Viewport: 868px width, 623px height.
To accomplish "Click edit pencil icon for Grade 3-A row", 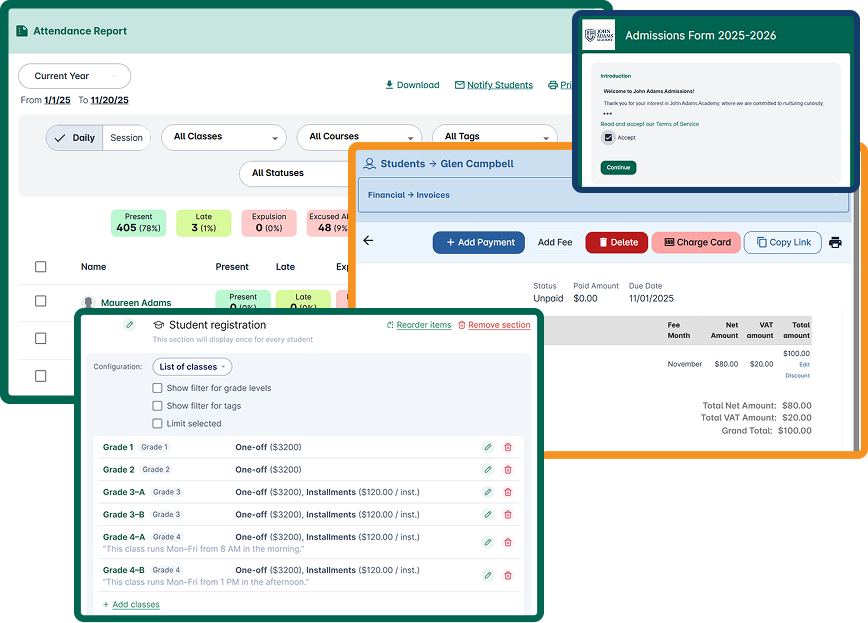I will click(x=487, y=492).
